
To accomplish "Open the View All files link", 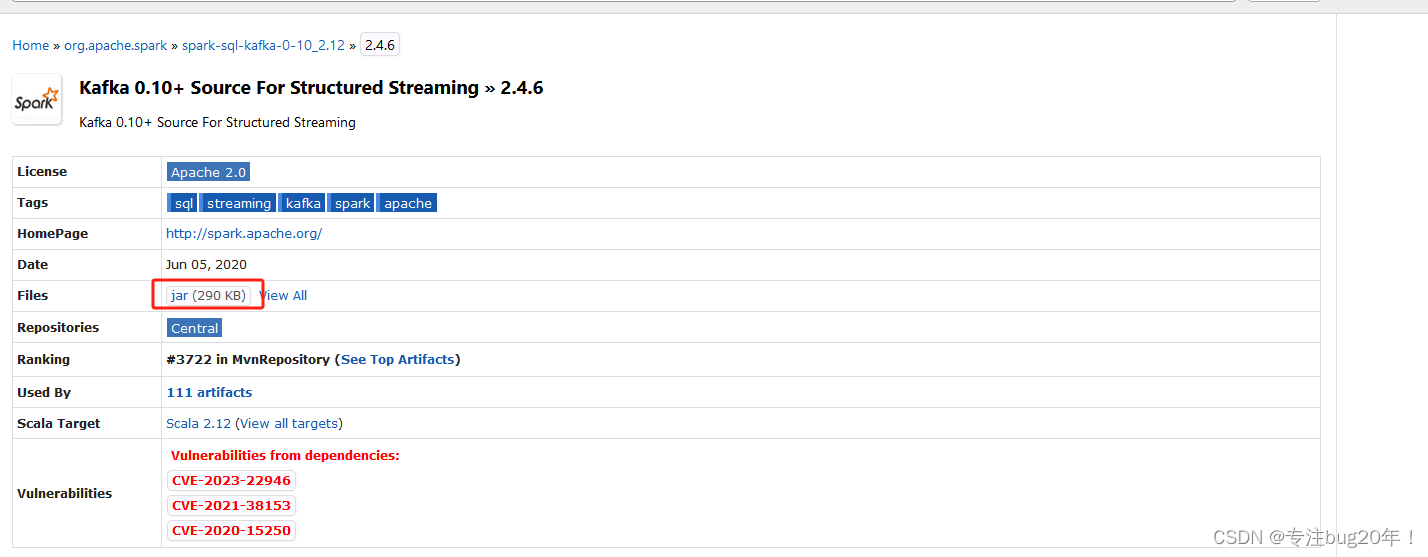I will tap(283, 295).
